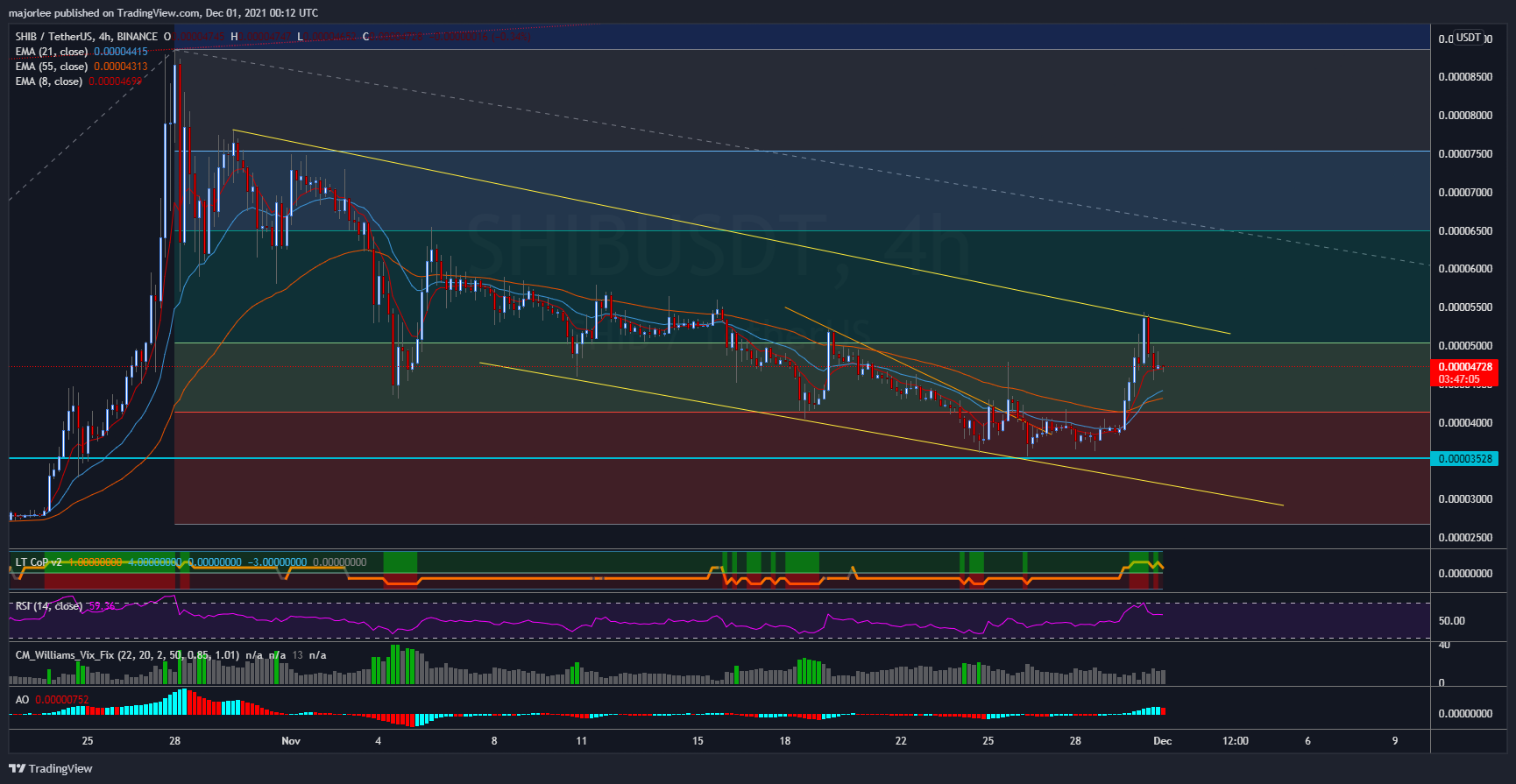
Task: Click the 0.00002500 price axis label
Action: [1465, 538]
